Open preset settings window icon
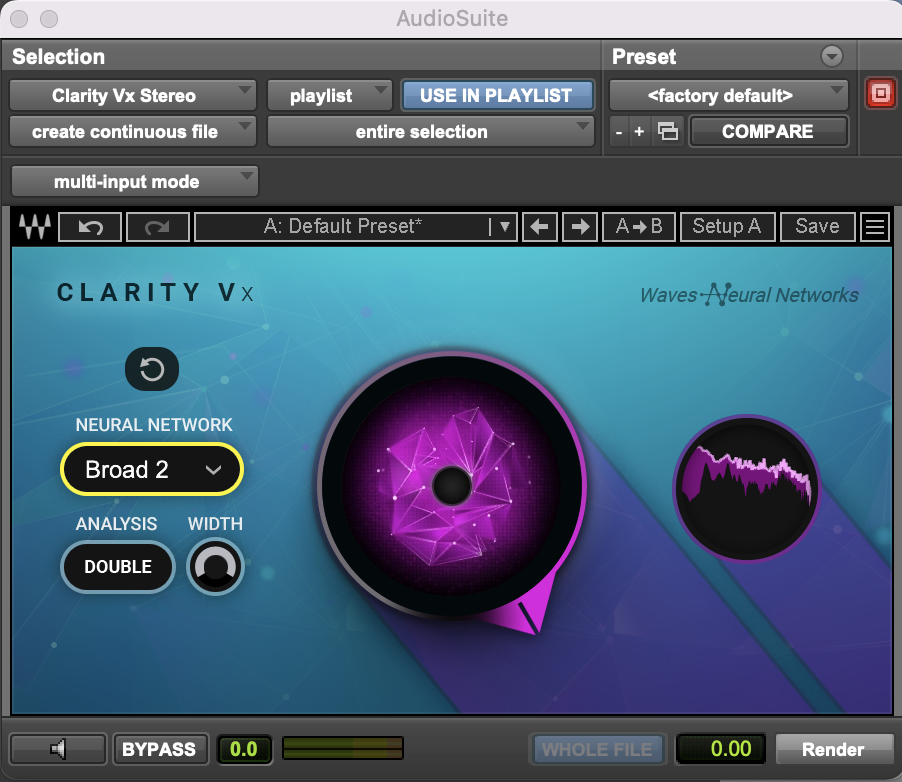Image resolution: width=902 pixels, height=782 pixels. [x=667, y=132]
